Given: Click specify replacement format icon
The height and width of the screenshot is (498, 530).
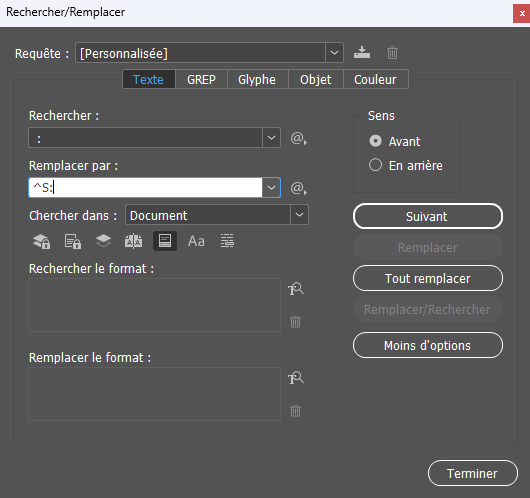Looking at the screenshot, I should pos(296,378).
